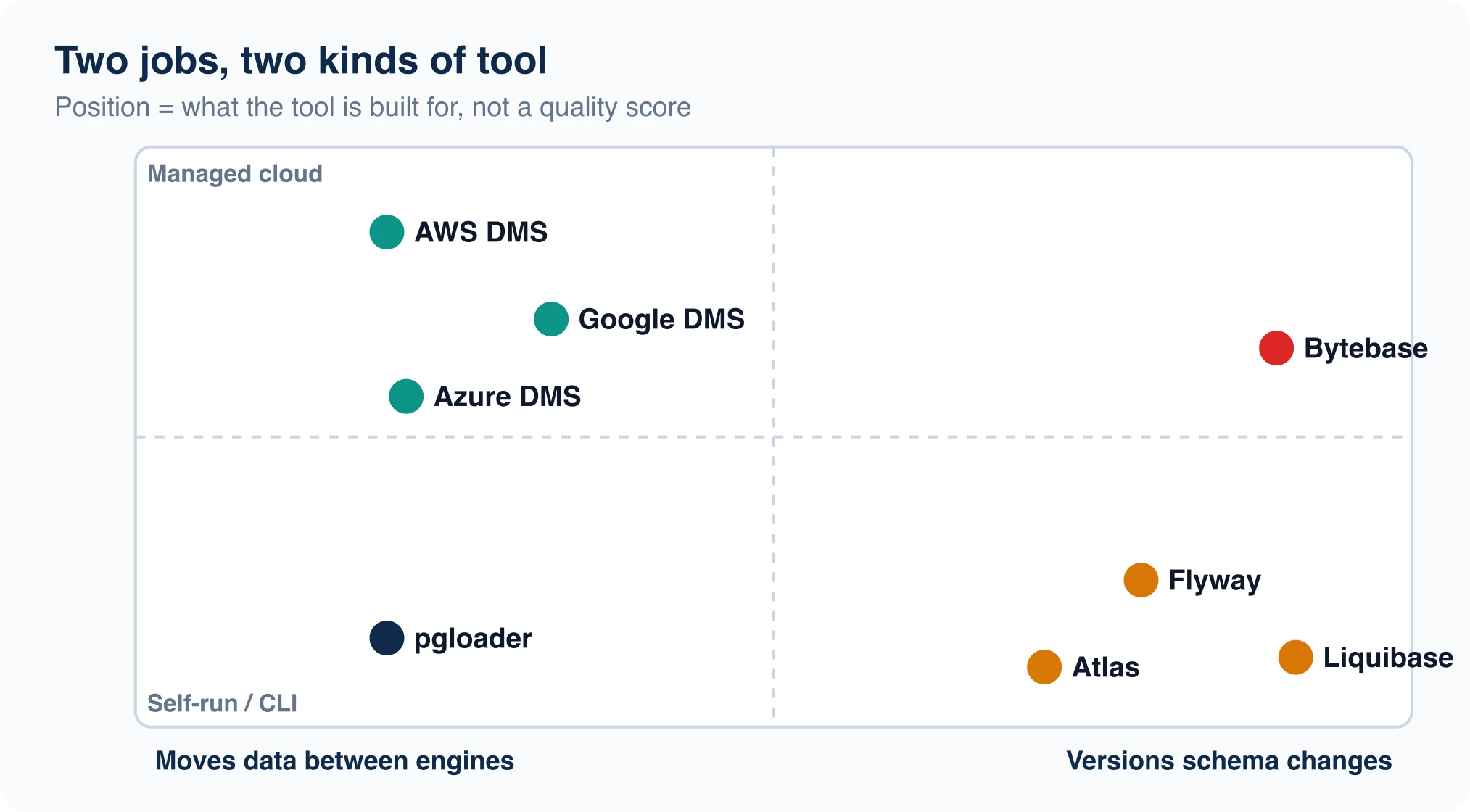Select the 'Azure DMS' label

tap(507, 397)
